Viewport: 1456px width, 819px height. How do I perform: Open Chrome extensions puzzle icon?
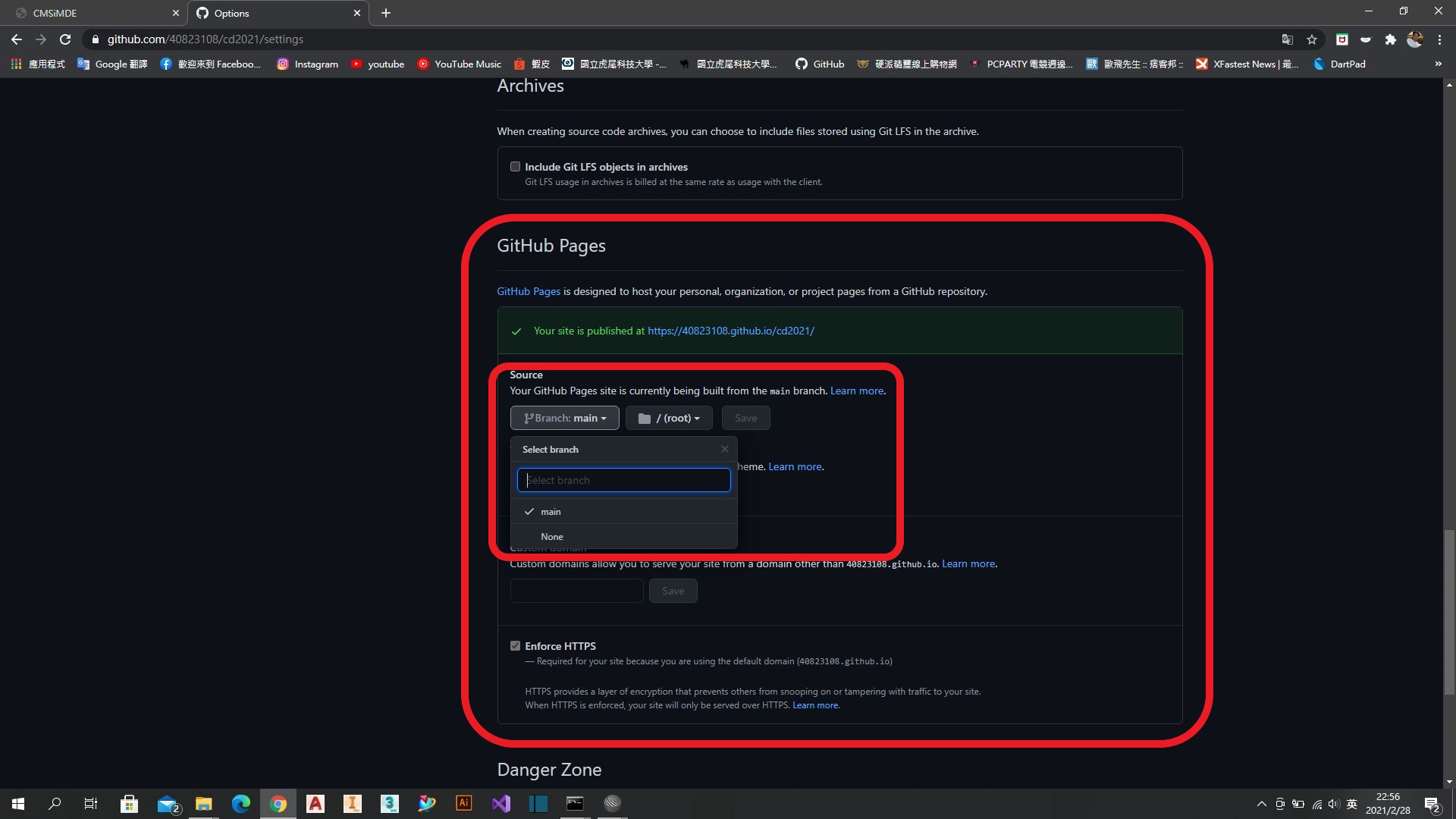pos(1390,39)
